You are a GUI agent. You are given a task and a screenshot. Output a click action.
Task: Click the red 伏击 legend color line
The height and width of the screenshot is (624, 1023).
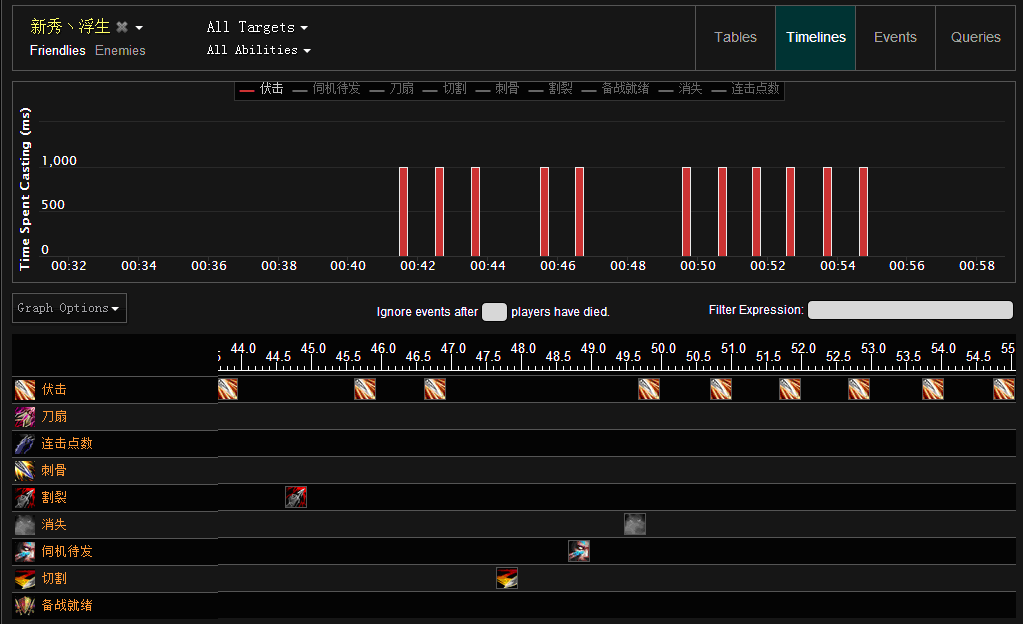pos(248,90)
